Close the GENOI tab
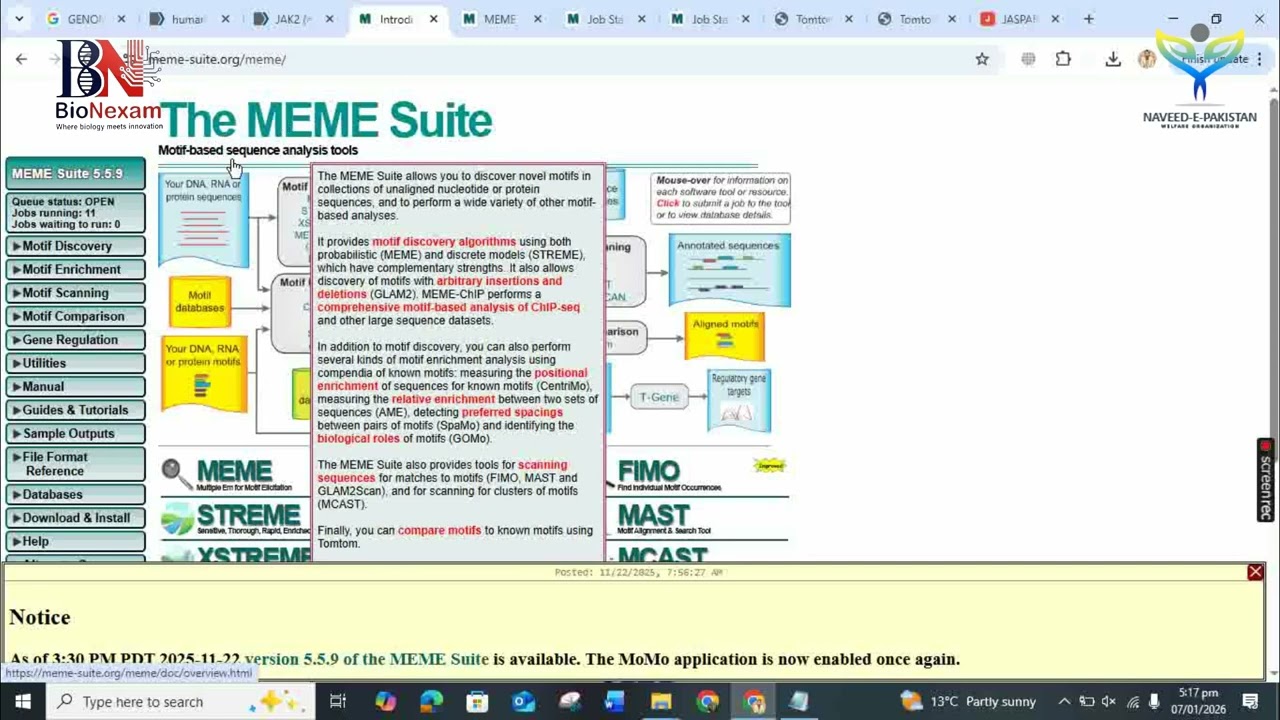 point(121,19)
